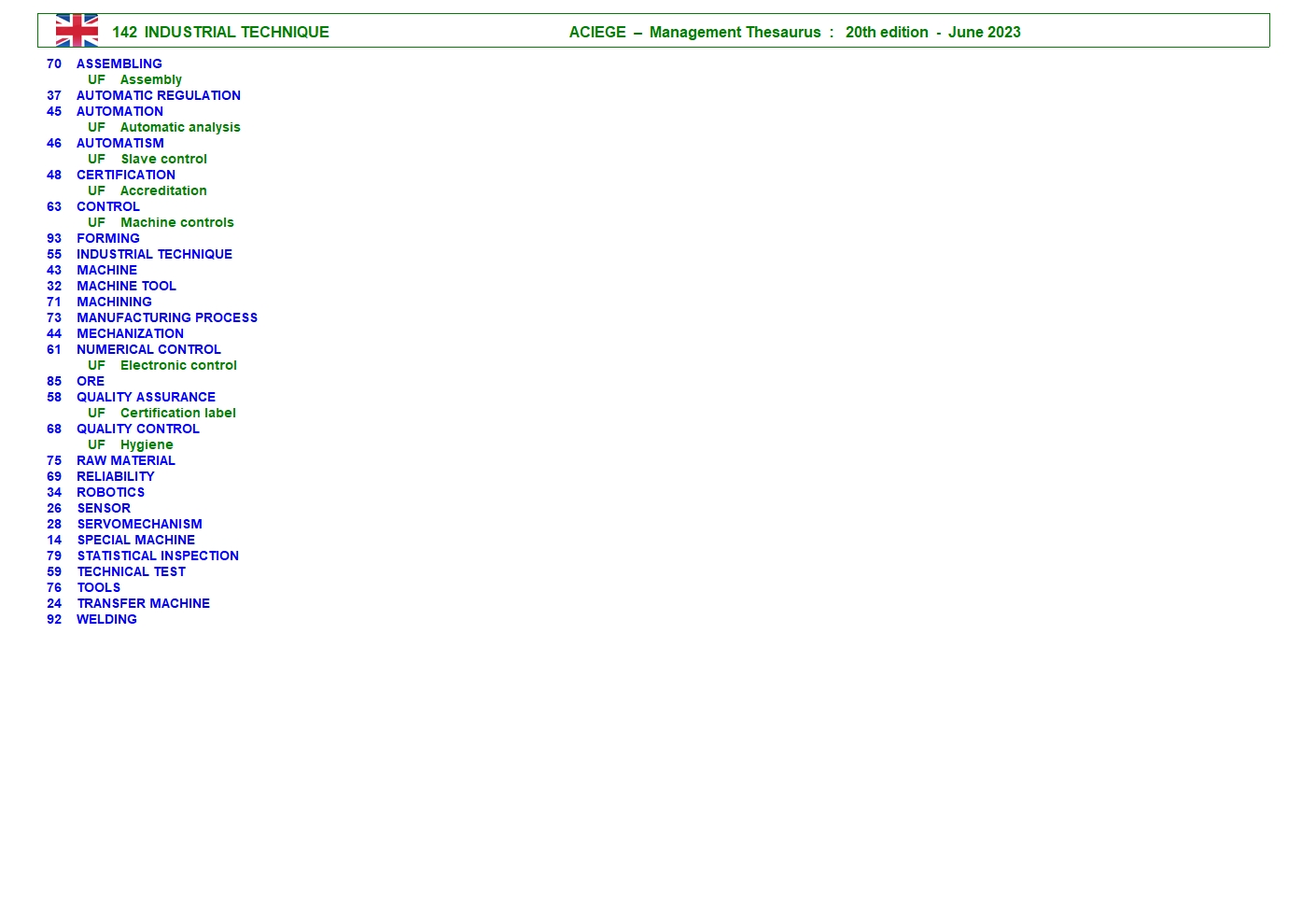This screenshot has width=1316, height=915.
Task: Click the header title 142 INDUSTRIAL TECHNIQUE
Action: coord(220,32)
